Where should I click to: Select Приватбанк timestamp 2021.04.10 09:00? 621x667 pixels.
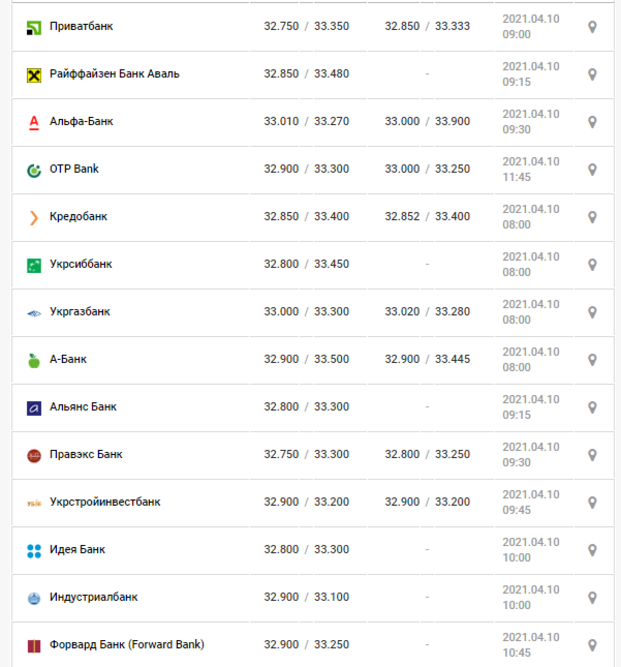(x=531, y=26)
